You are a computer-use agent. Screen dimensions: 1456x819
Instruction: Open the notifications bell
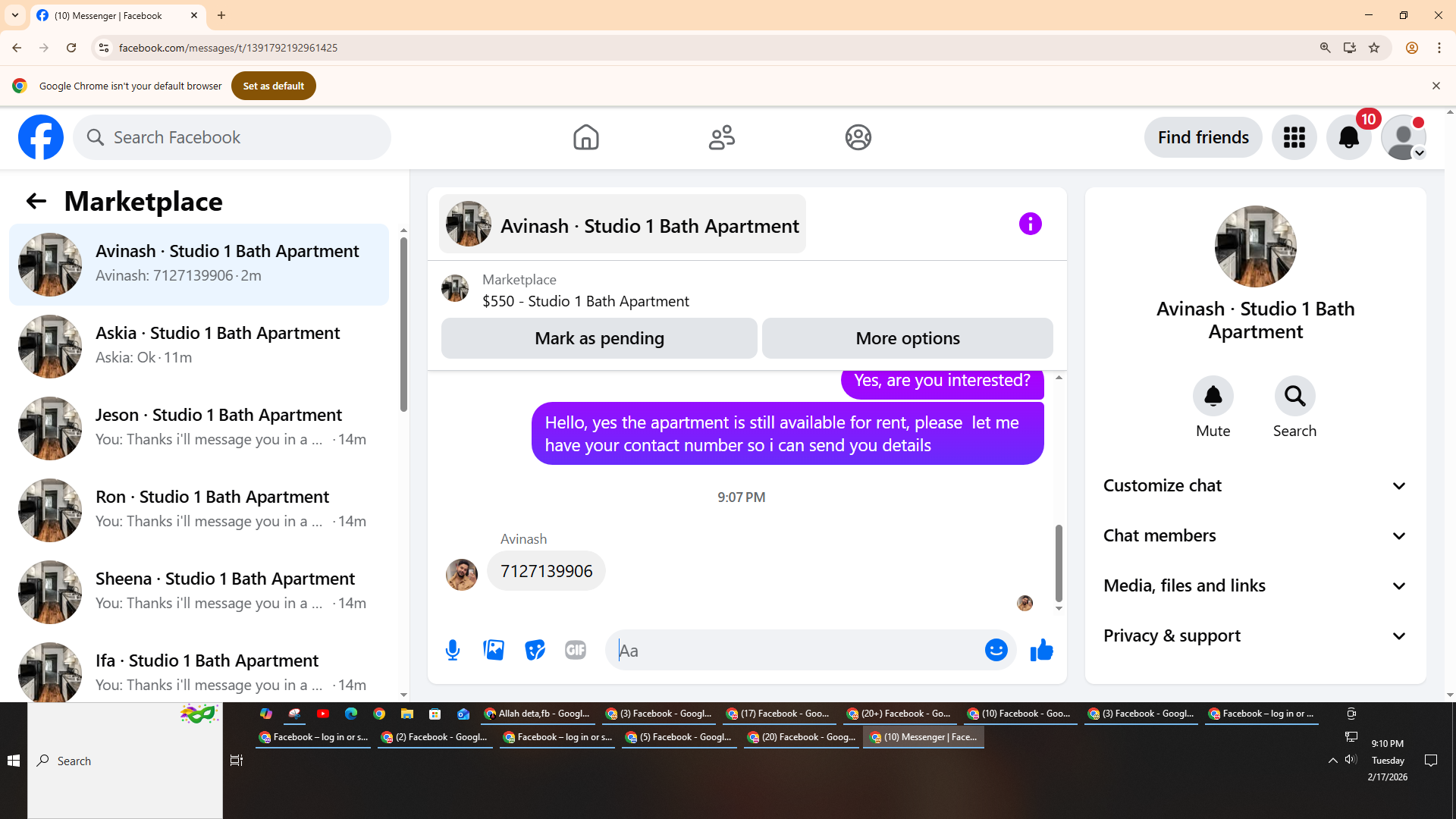(1348, 137)
